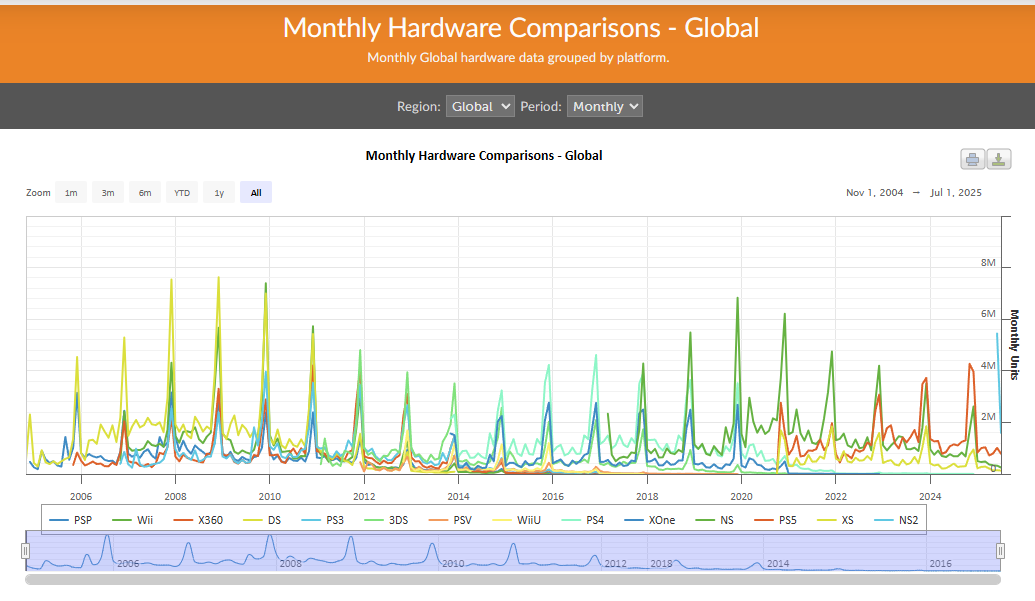This screenshot has width=1035, height=601.
Task: Select the All zoom range
Action: tap(256, 193)
